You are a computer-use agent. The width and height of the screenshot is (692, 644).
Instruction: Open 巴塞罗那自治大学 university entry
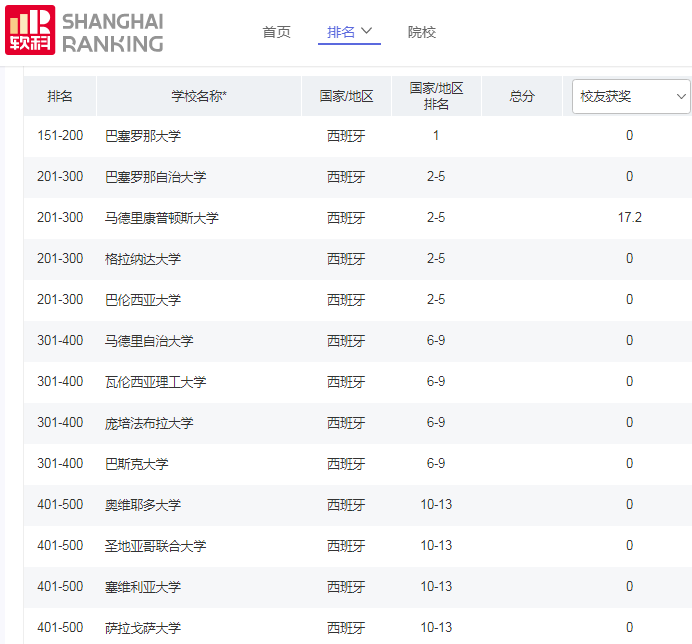[x=155, y=177]
